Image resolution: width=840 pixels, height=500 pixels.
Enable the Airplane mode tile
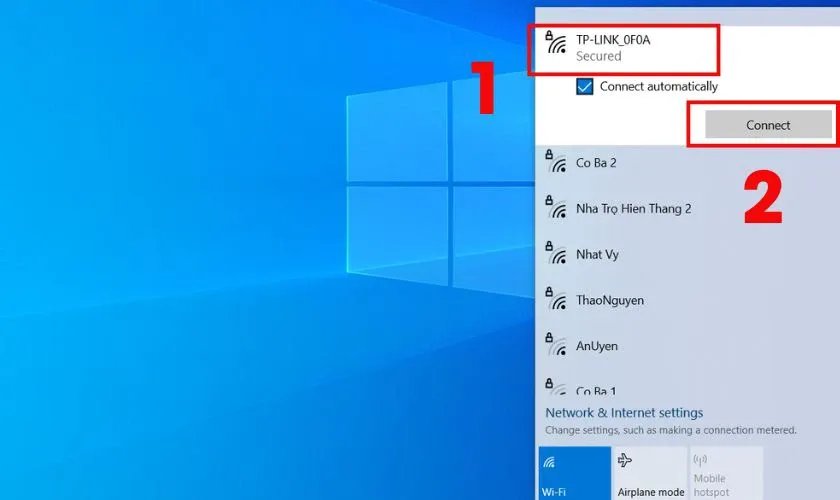pos(650,473)
